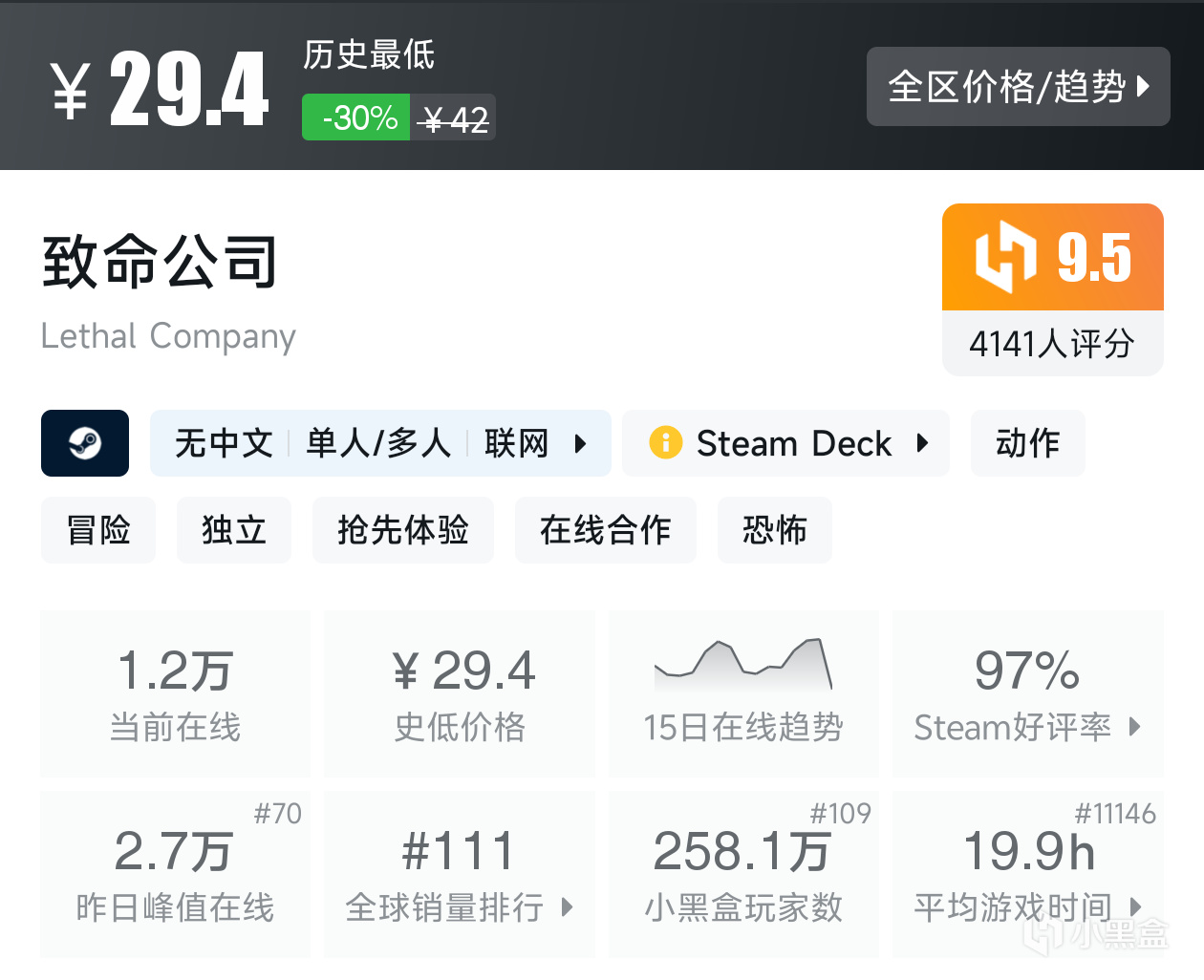Click the -30% discount badge
The image size is (1204, 980).
pyautogui.click(x=357, y=117)
